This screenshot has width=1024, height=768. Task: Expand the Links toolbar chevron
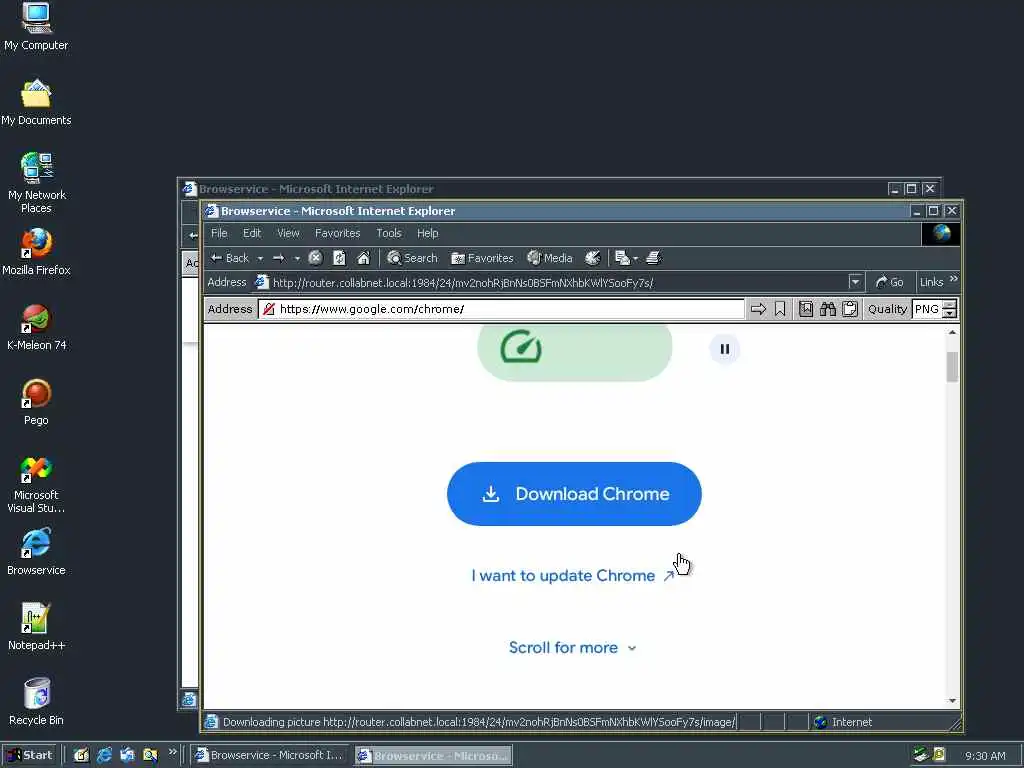[953, 279]
